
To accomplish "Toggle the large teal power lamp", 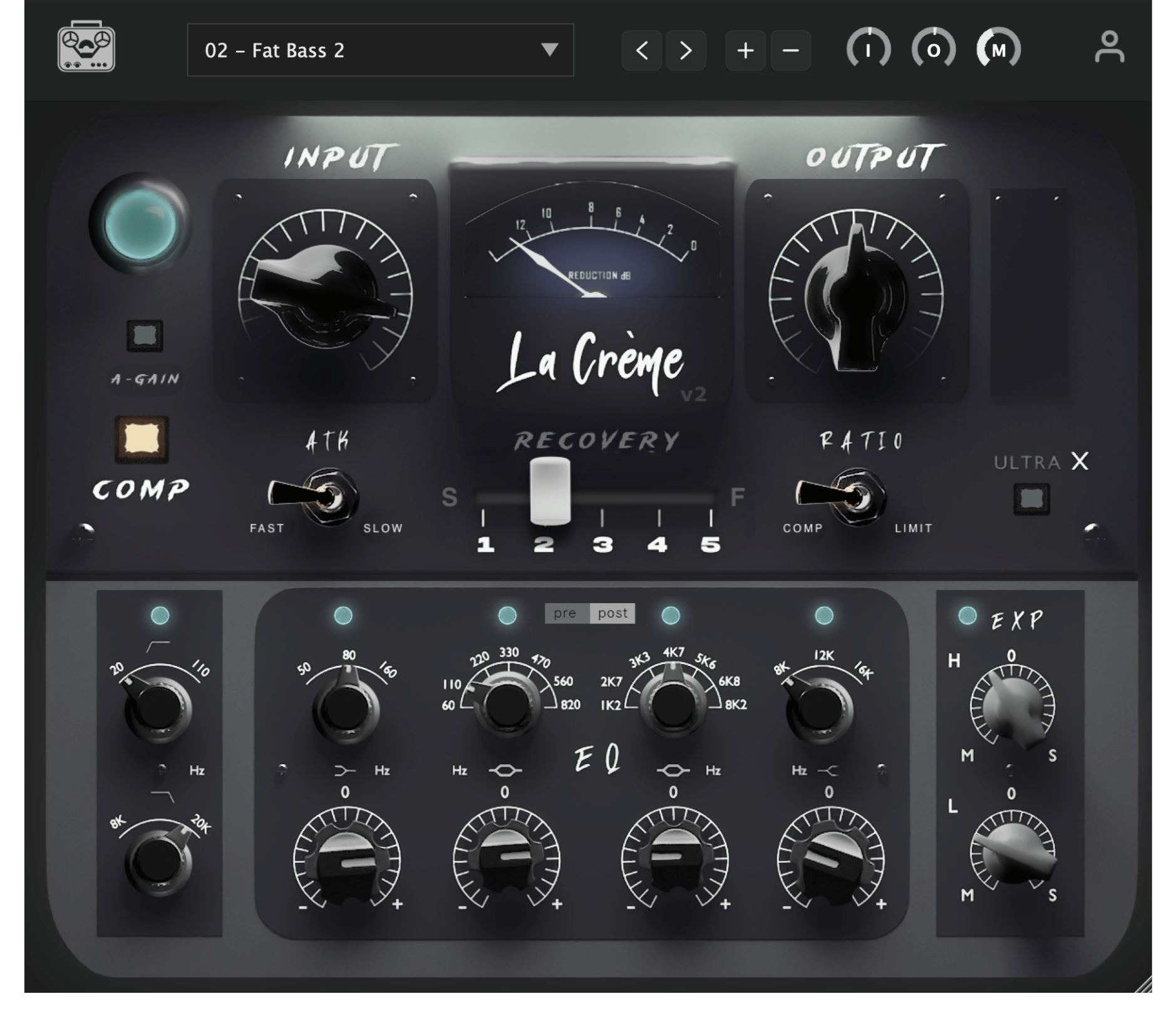I will click(140, 224).
